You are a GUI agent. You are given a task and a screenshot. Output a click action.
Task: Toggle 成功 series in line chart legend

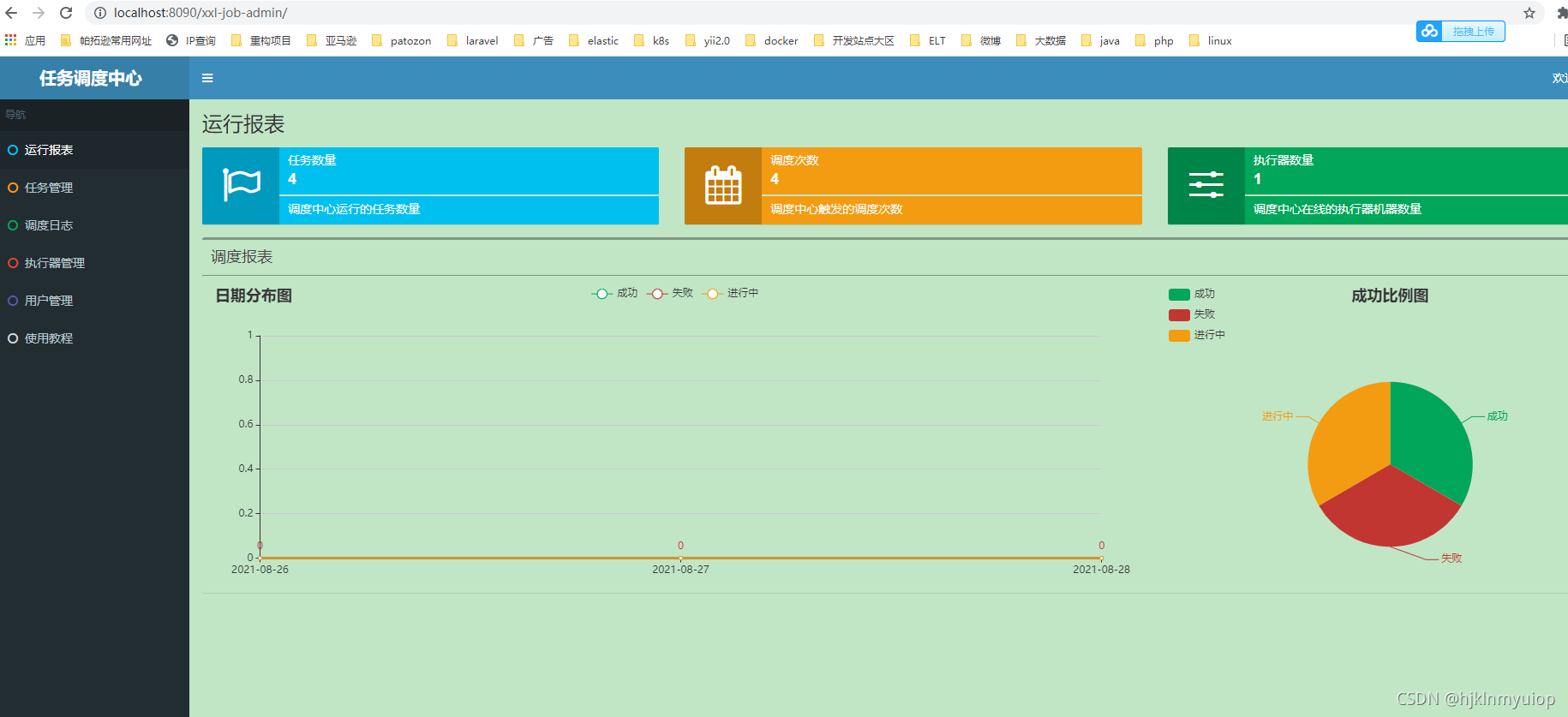614,293
